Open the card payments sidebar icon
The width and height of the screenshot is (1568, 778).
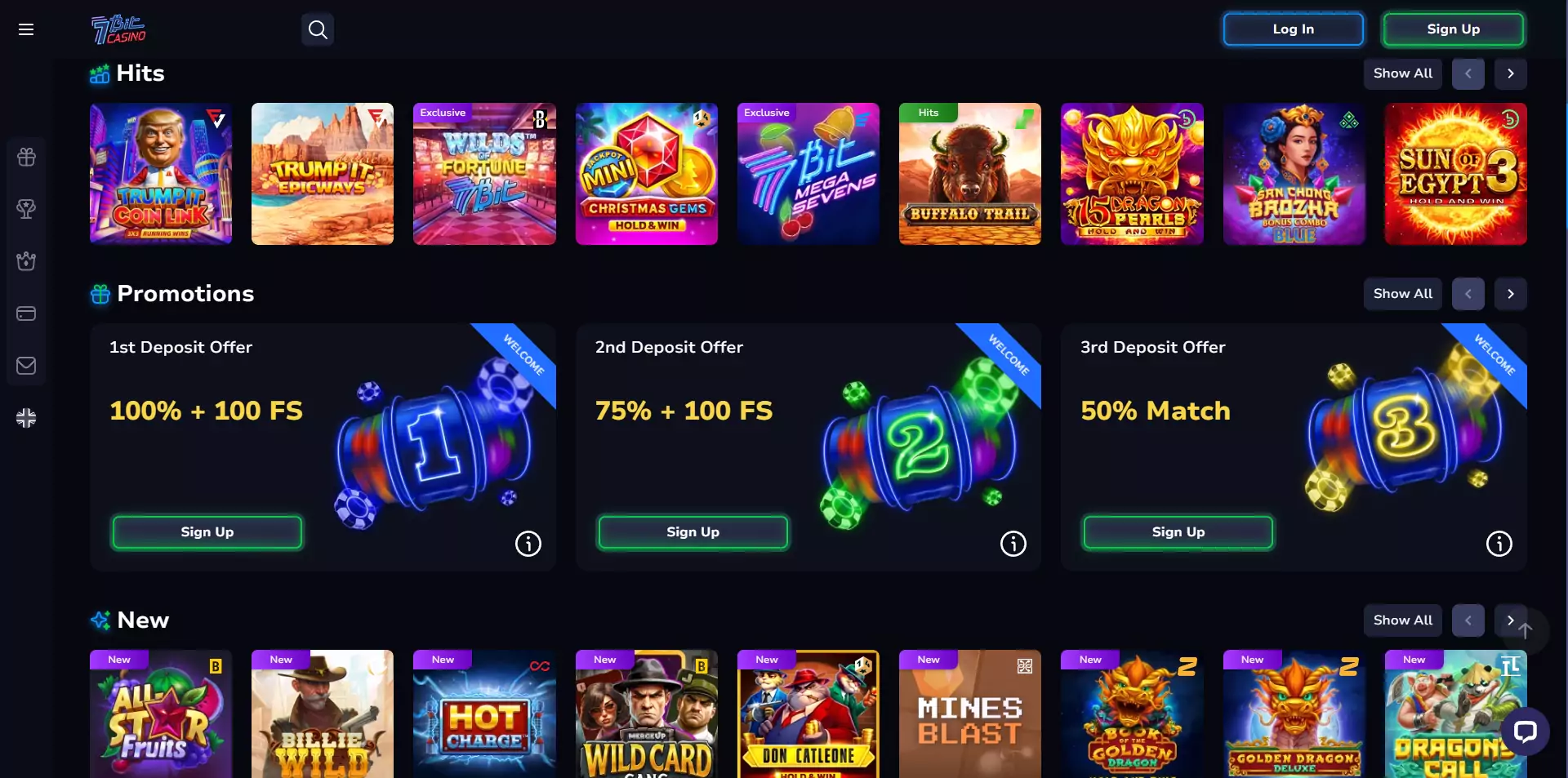pos(26,313)
